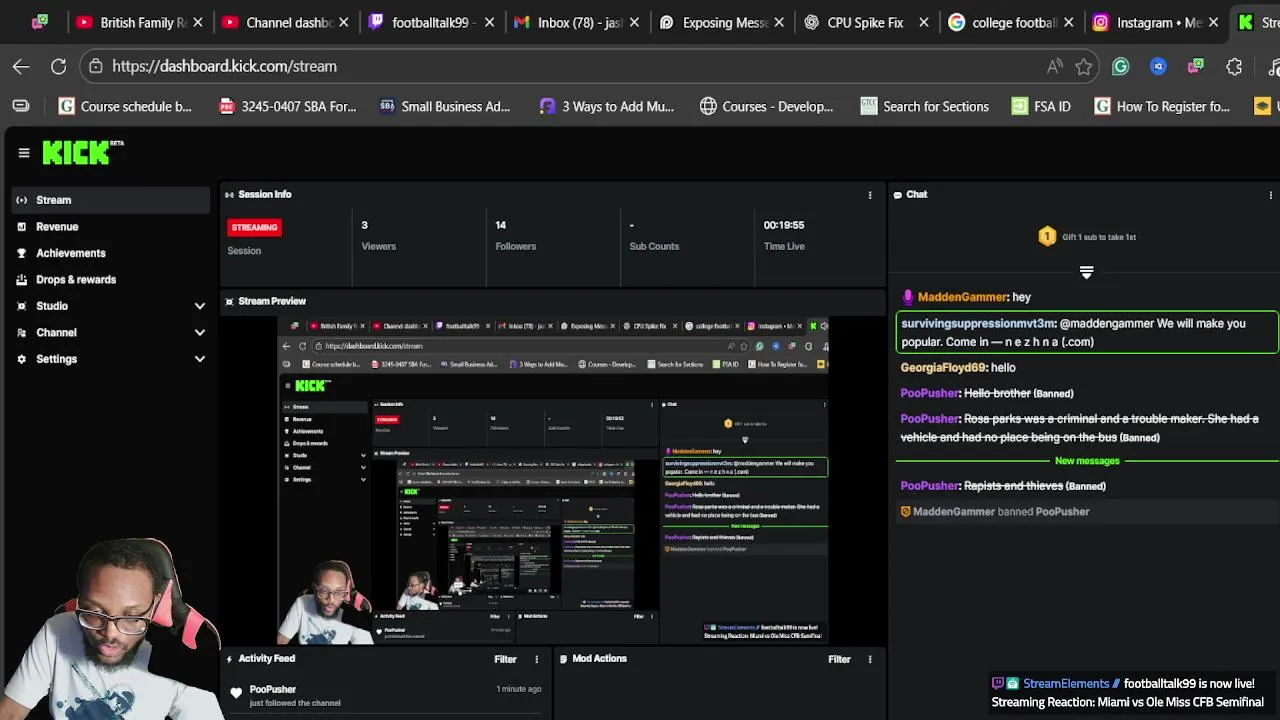Open the FSA ID bookmark
This screenshot has width=1280, height=720.
1041,106
